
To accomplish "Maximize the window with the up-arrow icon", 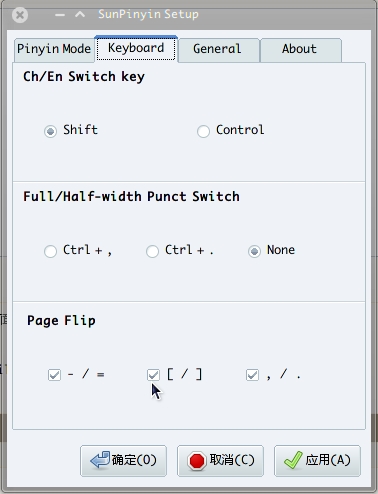I will [x=80, y=14].
